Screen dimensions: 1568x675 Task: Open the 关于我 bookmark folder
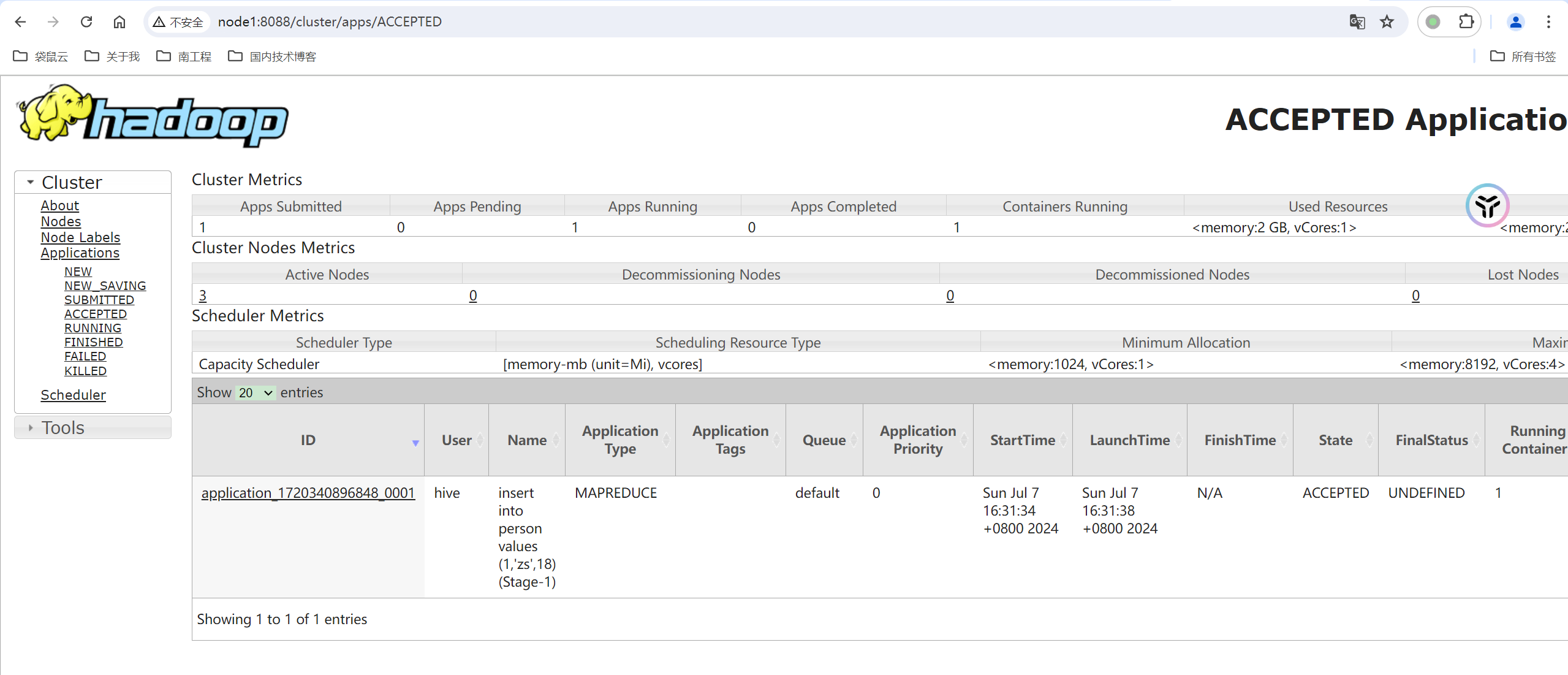[112, 56]
